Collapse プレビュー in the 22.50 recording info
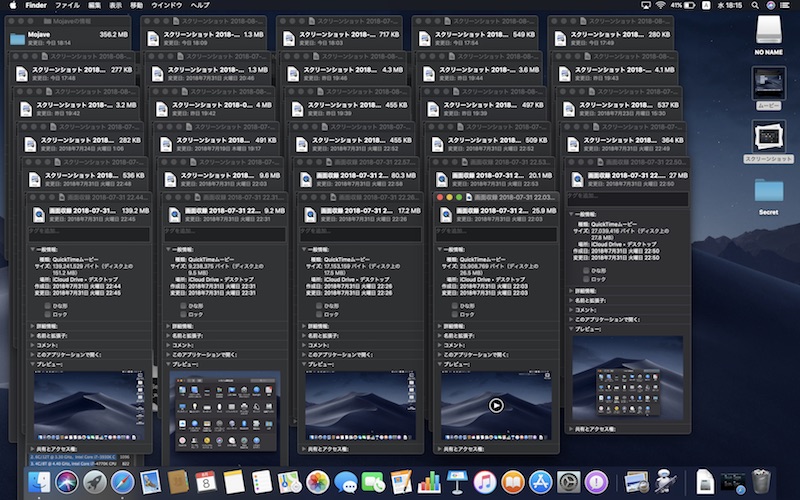This screenshot has width=800, height=500. click(571, 329)
